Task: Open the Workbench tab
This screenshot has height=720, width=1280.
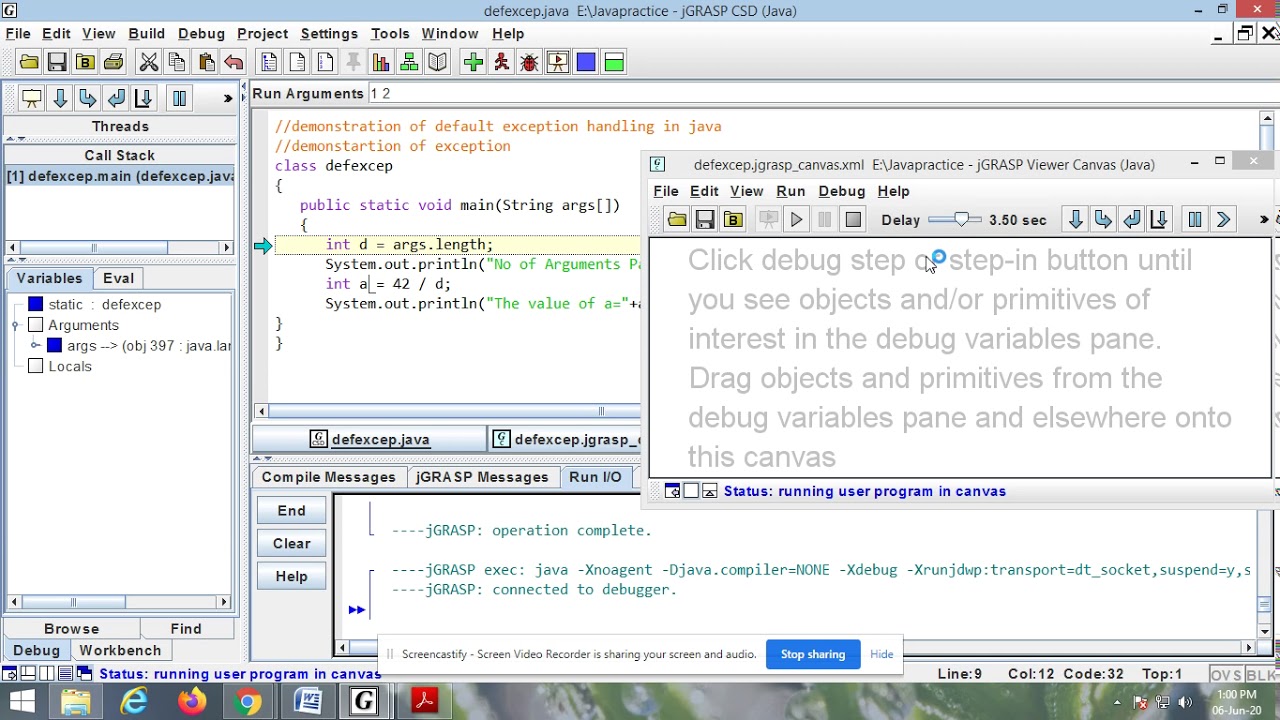Action: click(120, 650)
